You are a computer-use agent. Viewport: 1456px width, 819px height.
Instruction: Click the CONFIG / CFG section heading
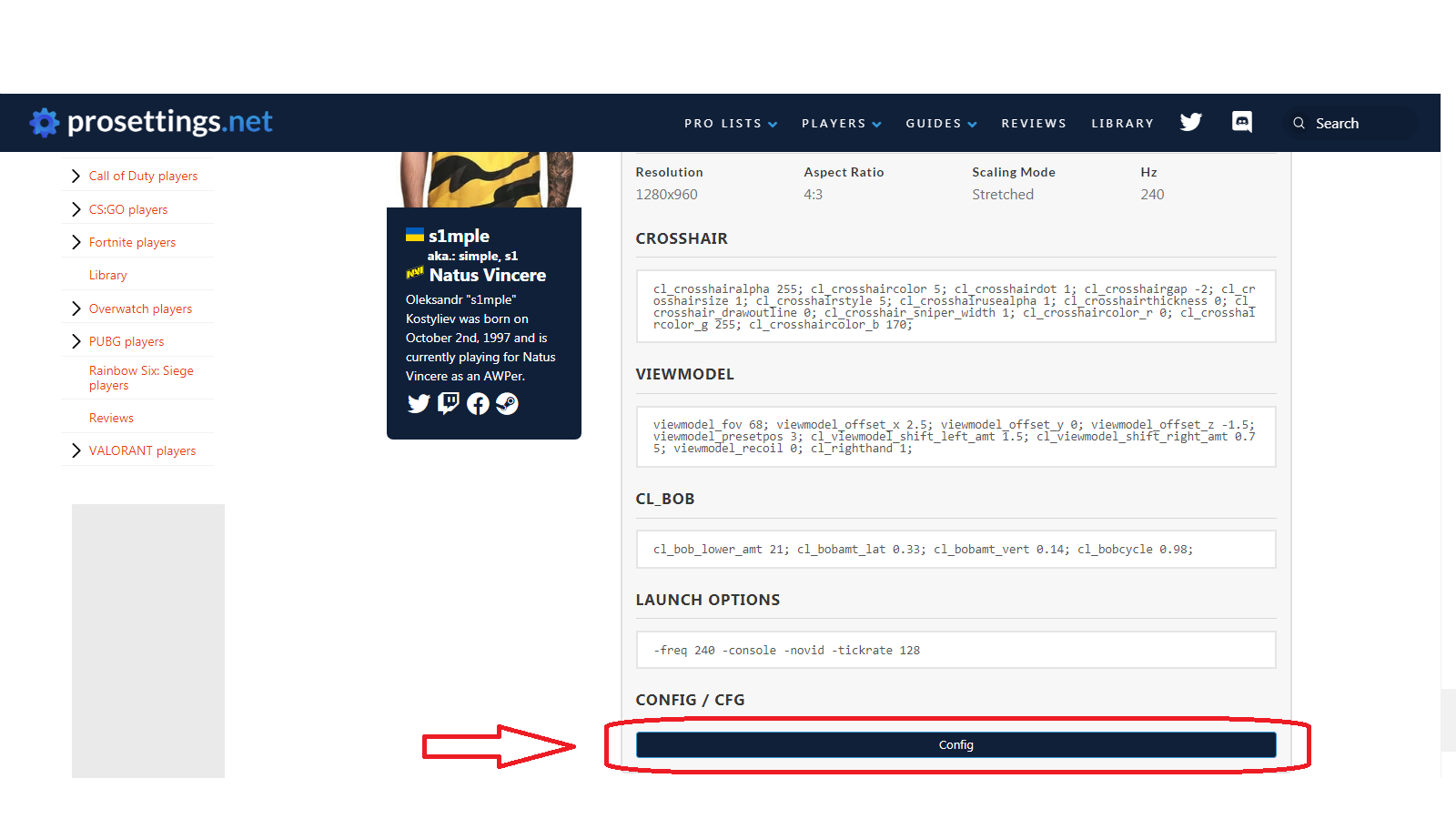690,700
